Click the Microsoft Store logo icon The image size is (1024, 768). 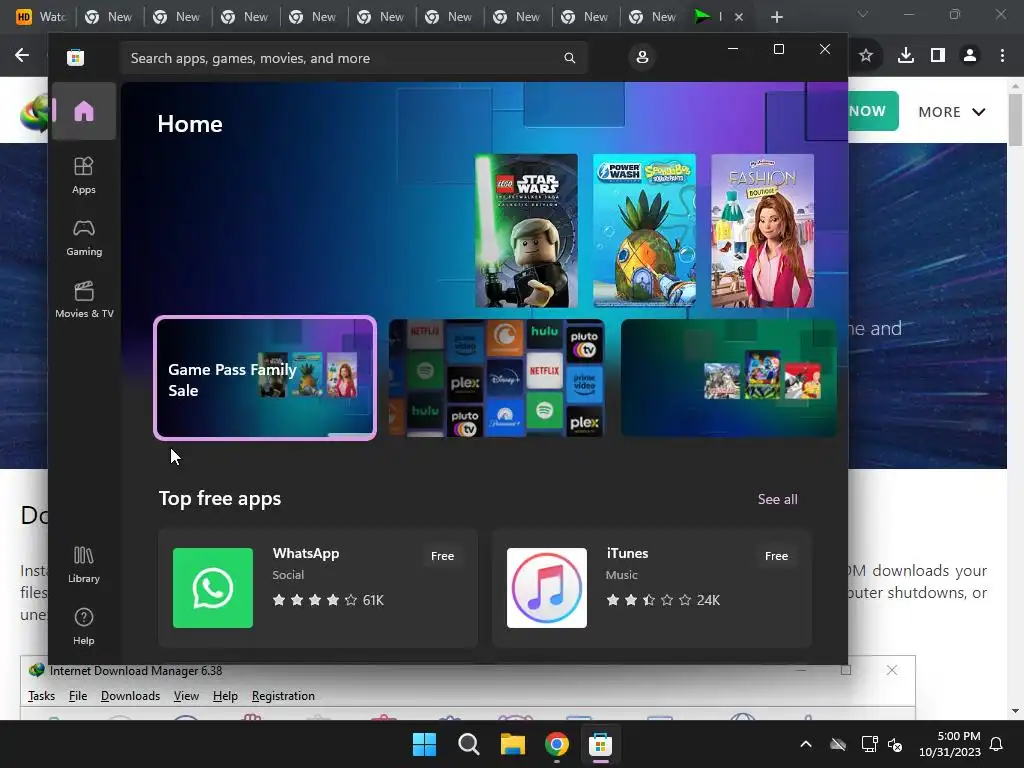[76, 58]
